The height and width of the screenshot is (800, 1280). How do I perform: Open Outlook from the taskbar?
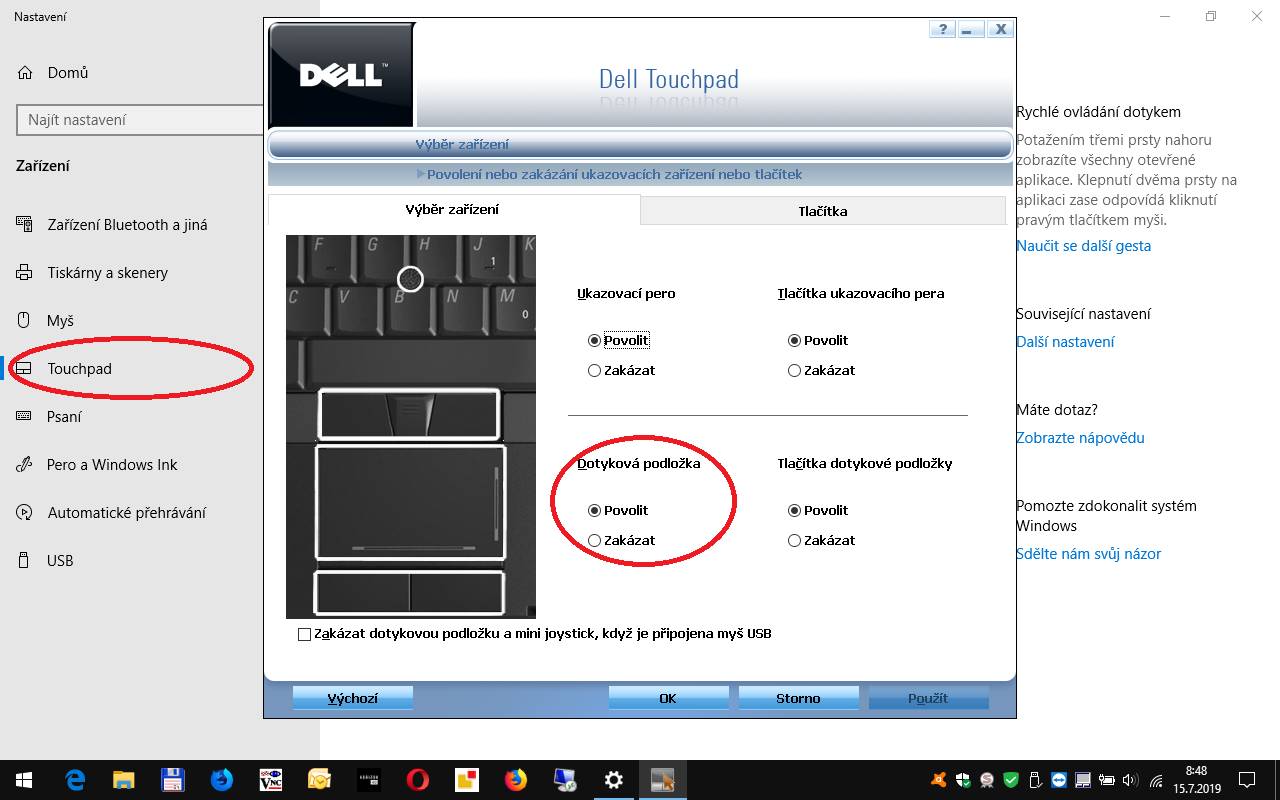[x=319, y=780]
